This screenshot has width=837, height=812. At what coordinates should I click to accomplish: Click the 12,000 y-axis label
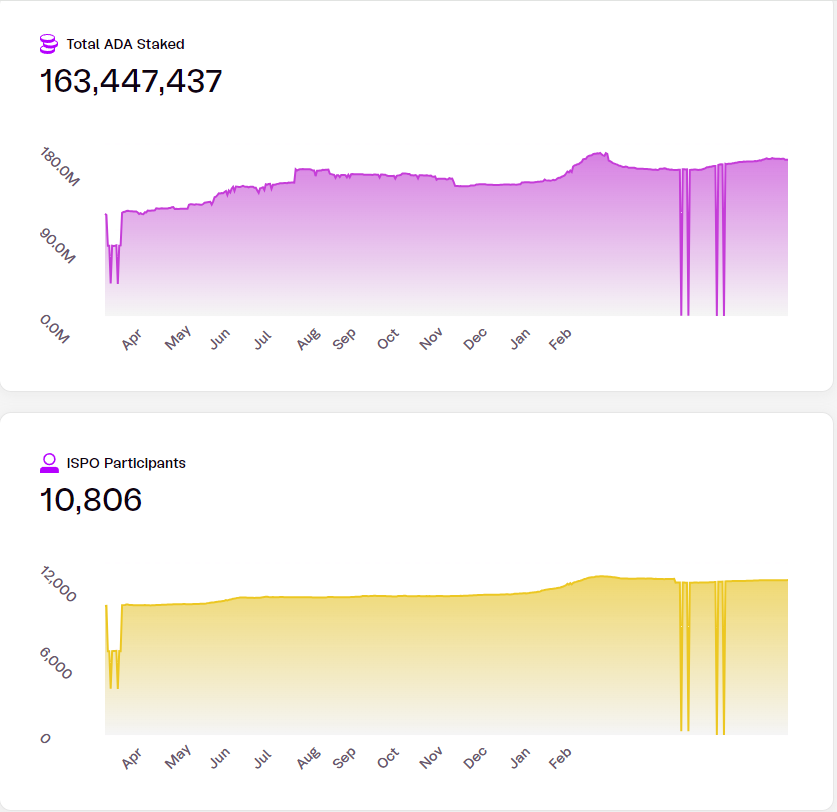58,585
